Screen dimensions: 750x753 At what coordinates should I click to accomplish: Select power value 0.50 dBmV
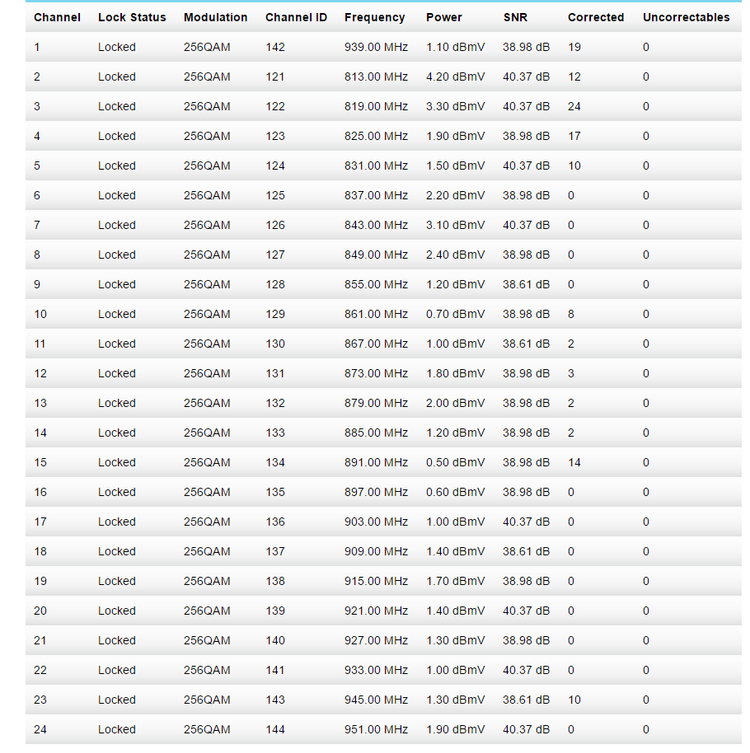455,462
